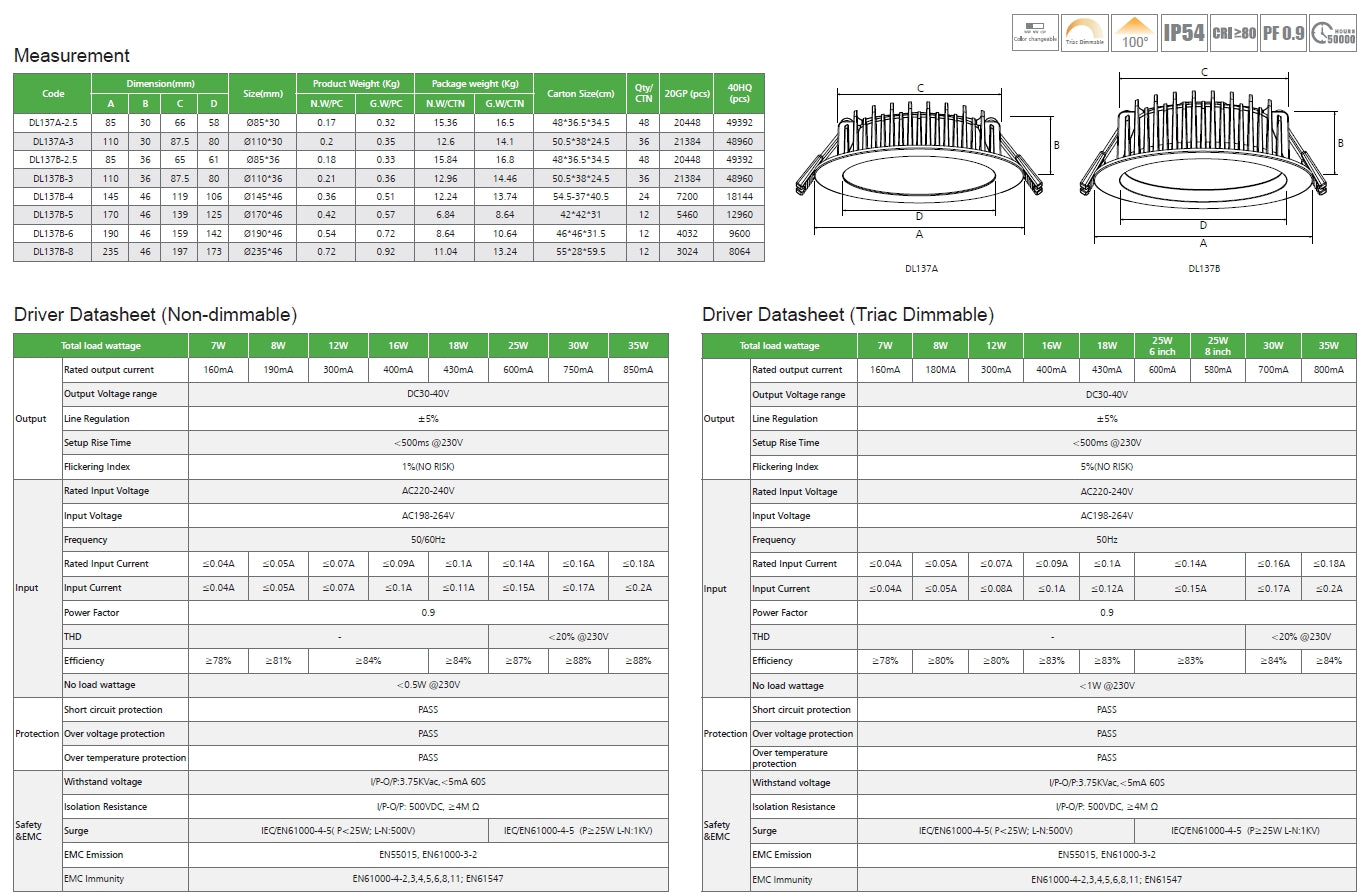
Task: Click the 50/60Hz frequency value
Action: pos(428,540)
